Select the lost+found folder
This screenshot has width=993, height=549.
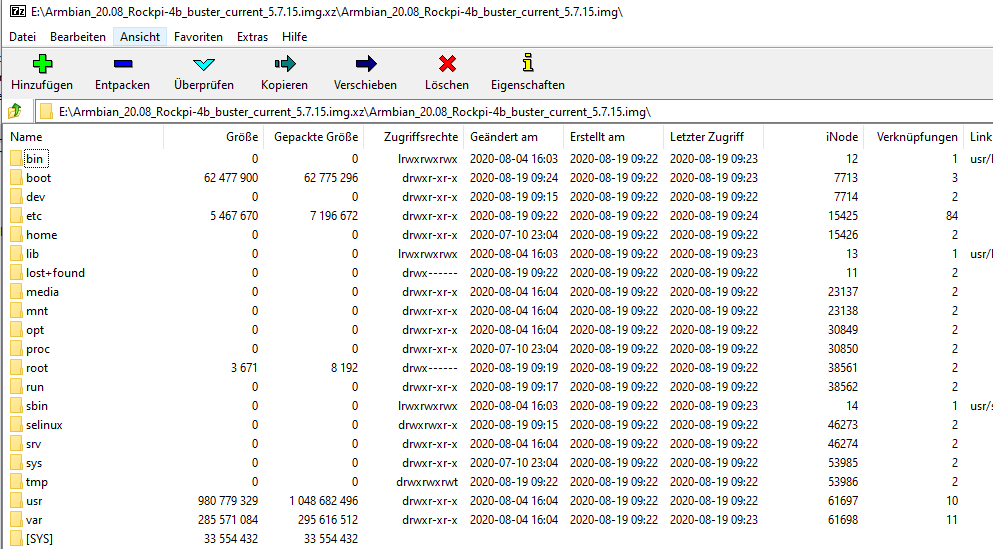click(55, 273)
